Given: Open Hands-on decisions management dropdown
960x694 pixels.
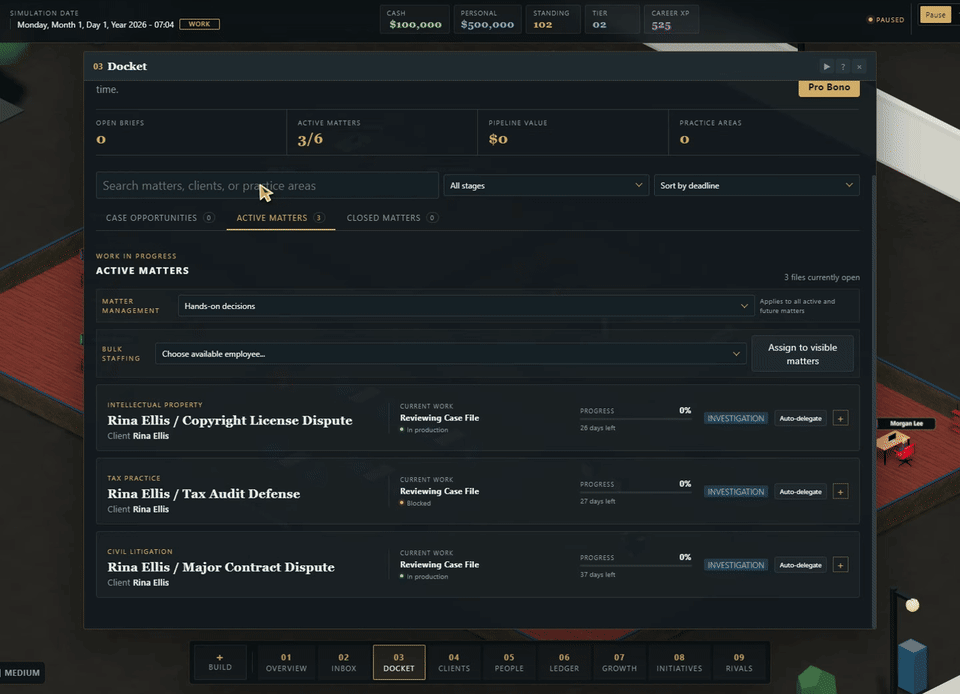Looking at the screenshot, I should pyautogui.click(x=465, y=306).
